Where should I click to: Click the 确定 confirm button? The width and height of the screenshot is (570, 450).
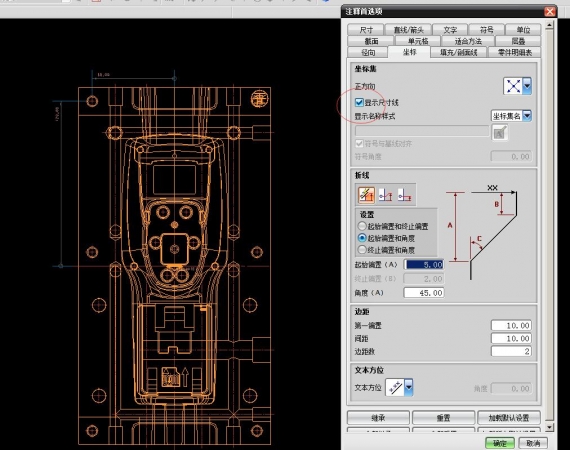[x=500, y=443]
